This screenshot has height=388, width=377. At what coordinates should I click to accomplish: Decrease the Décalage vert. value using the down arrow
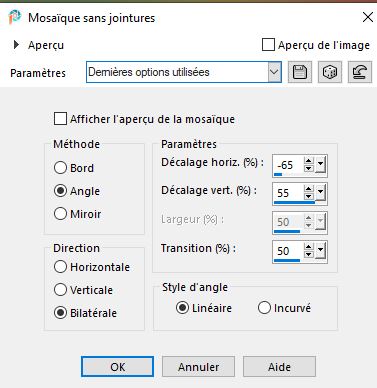tap(309, 197)
